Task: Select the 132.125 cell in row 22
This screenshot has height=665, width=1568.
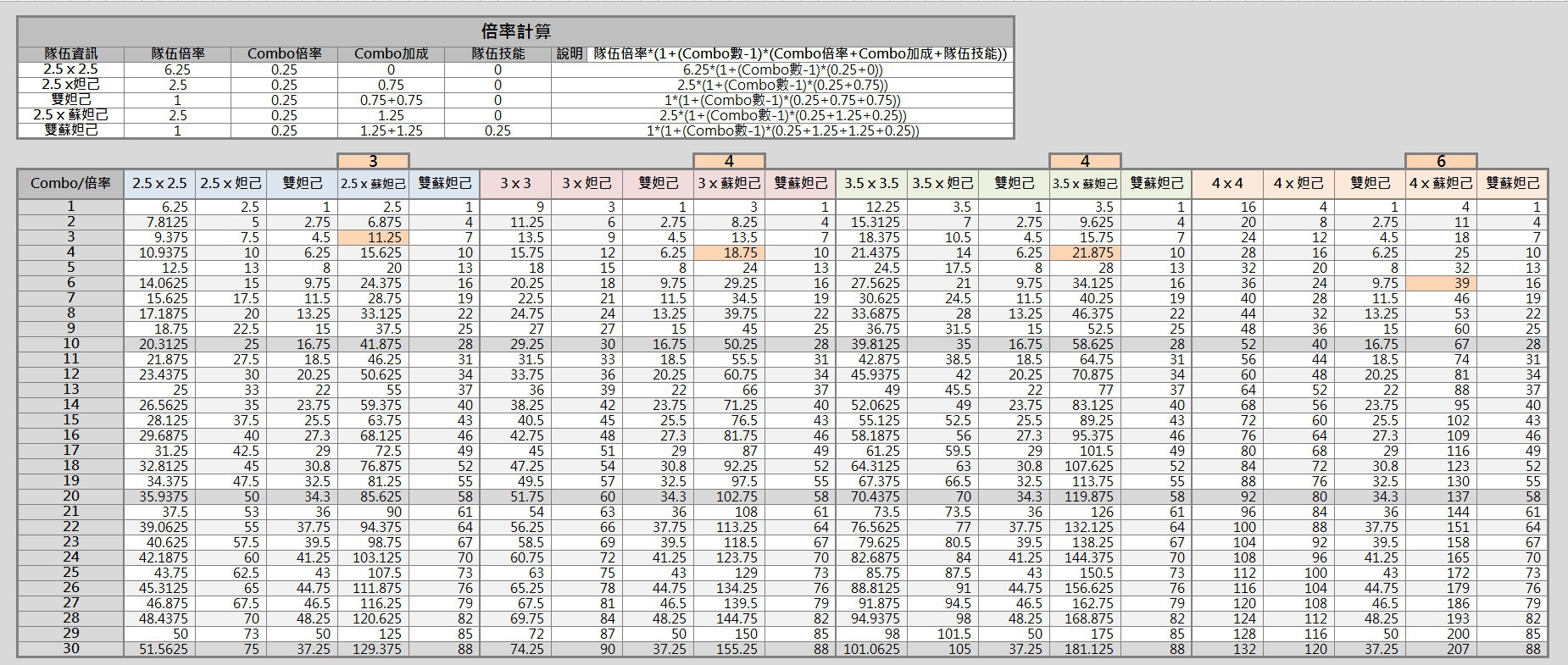Action: 1085,527
